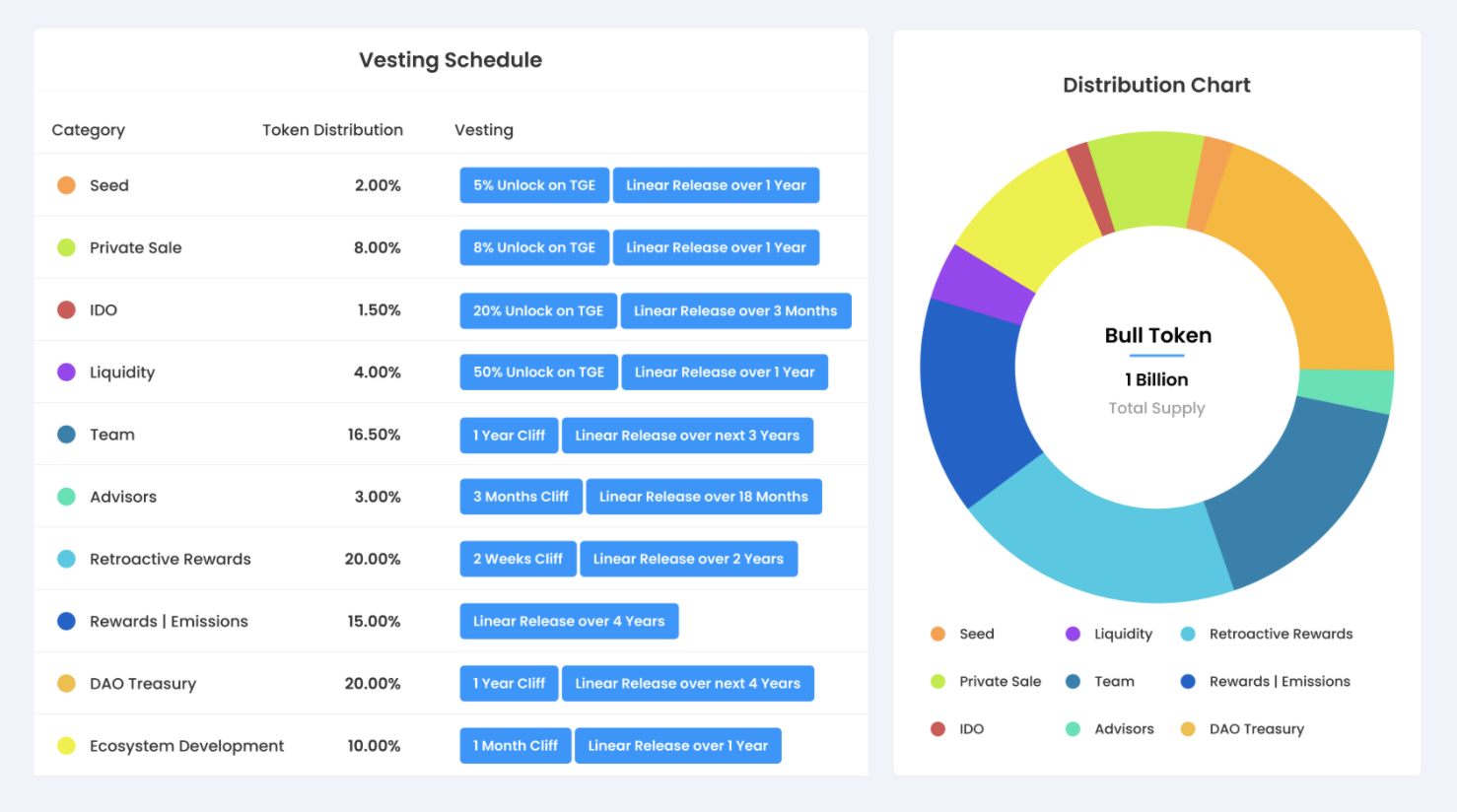Open the Vesting Schedule panel title

coord(451,60)
